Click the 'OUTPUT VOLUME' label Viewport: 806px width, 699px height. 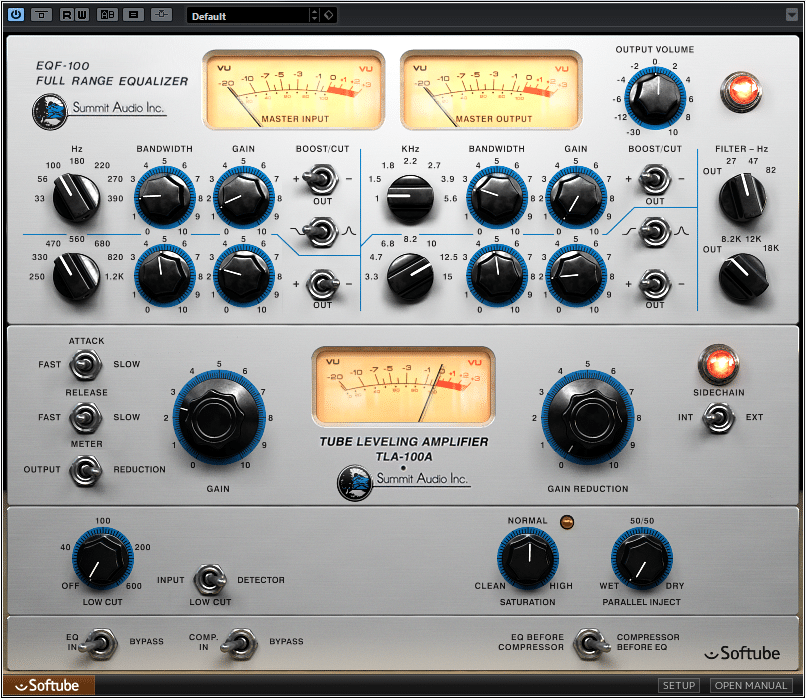[655, 49]
